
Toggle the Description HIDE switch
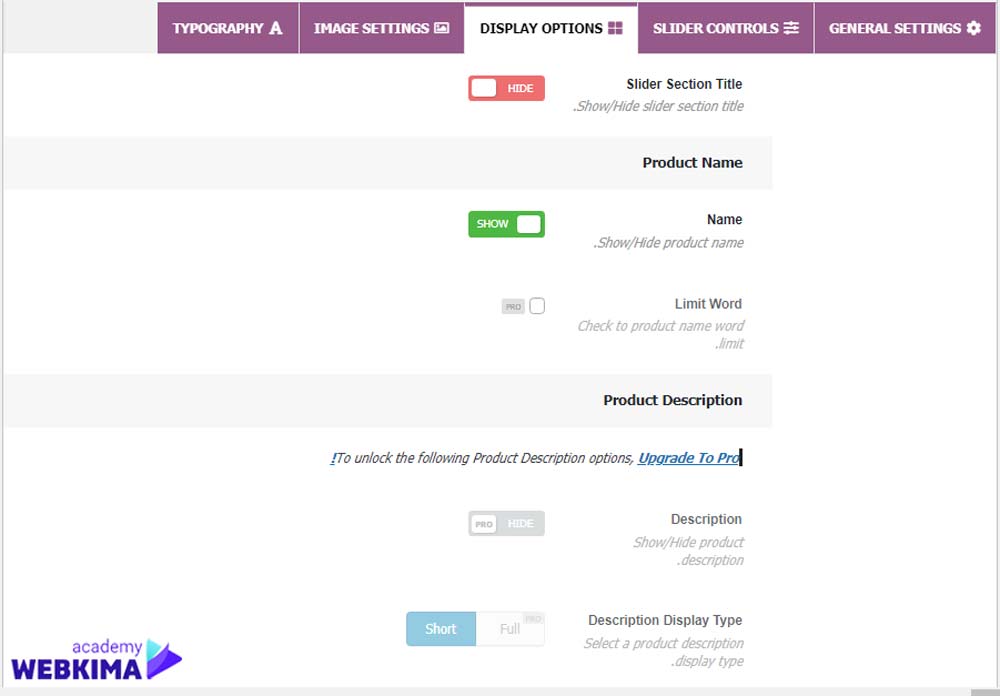(x=506, y=523)
